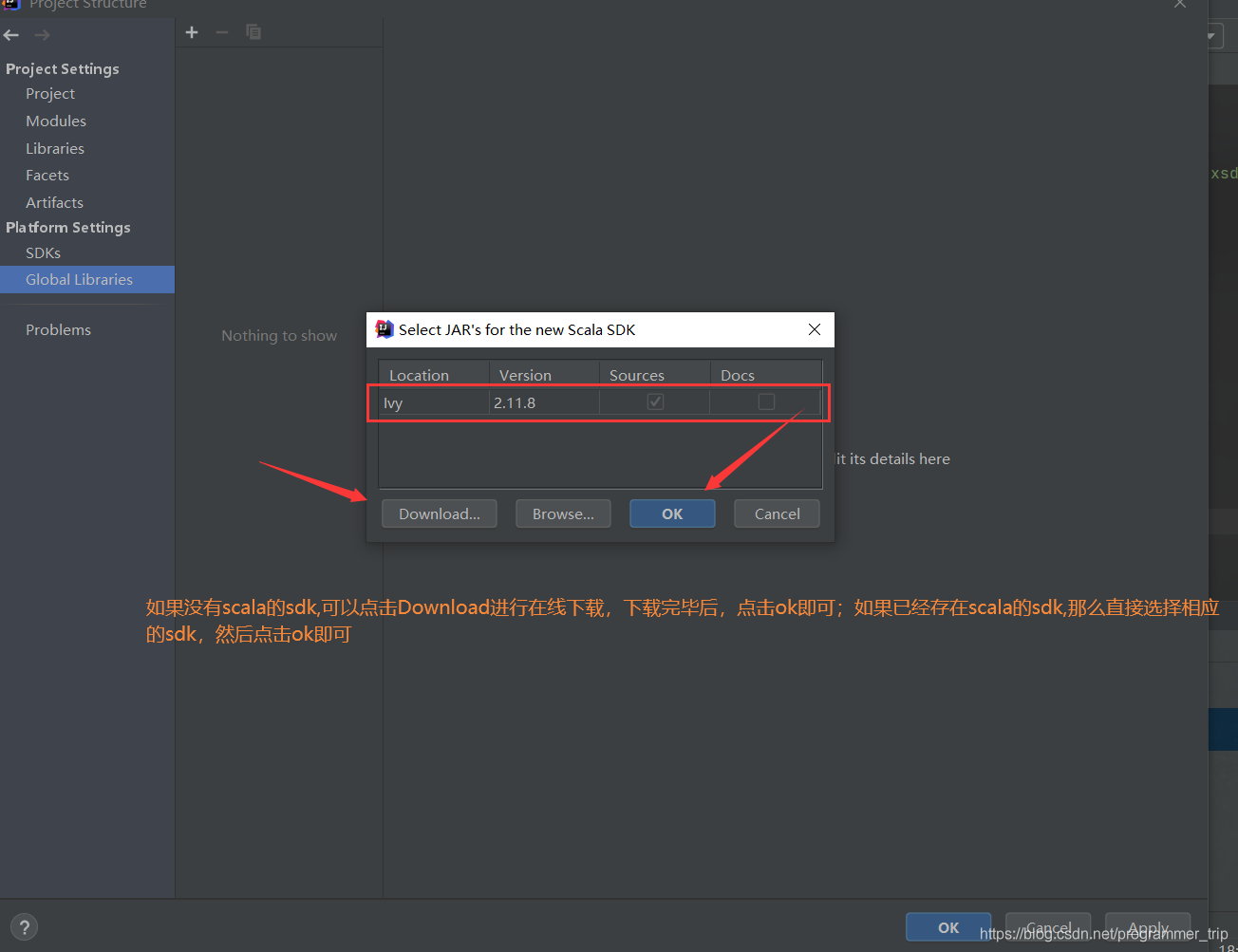The image size is (1238, 952).
Task: Sort by Version column header
Action: pos(544,375)
